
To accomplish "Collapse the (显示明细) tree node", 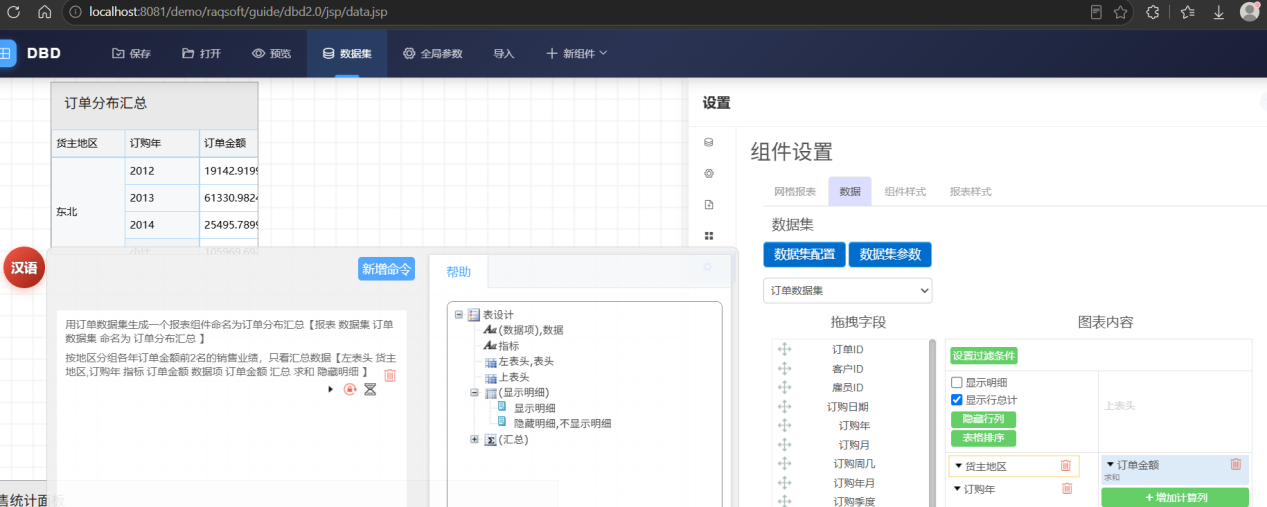I will coord(475,392).
